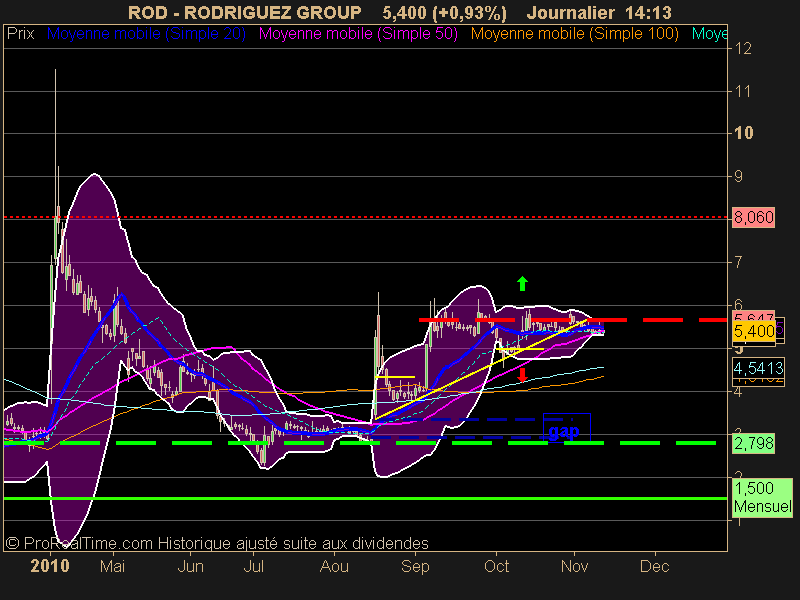Click the 'Mai' date axis label
The width and height of the screenshot is (800, 600).
[112, 566]
